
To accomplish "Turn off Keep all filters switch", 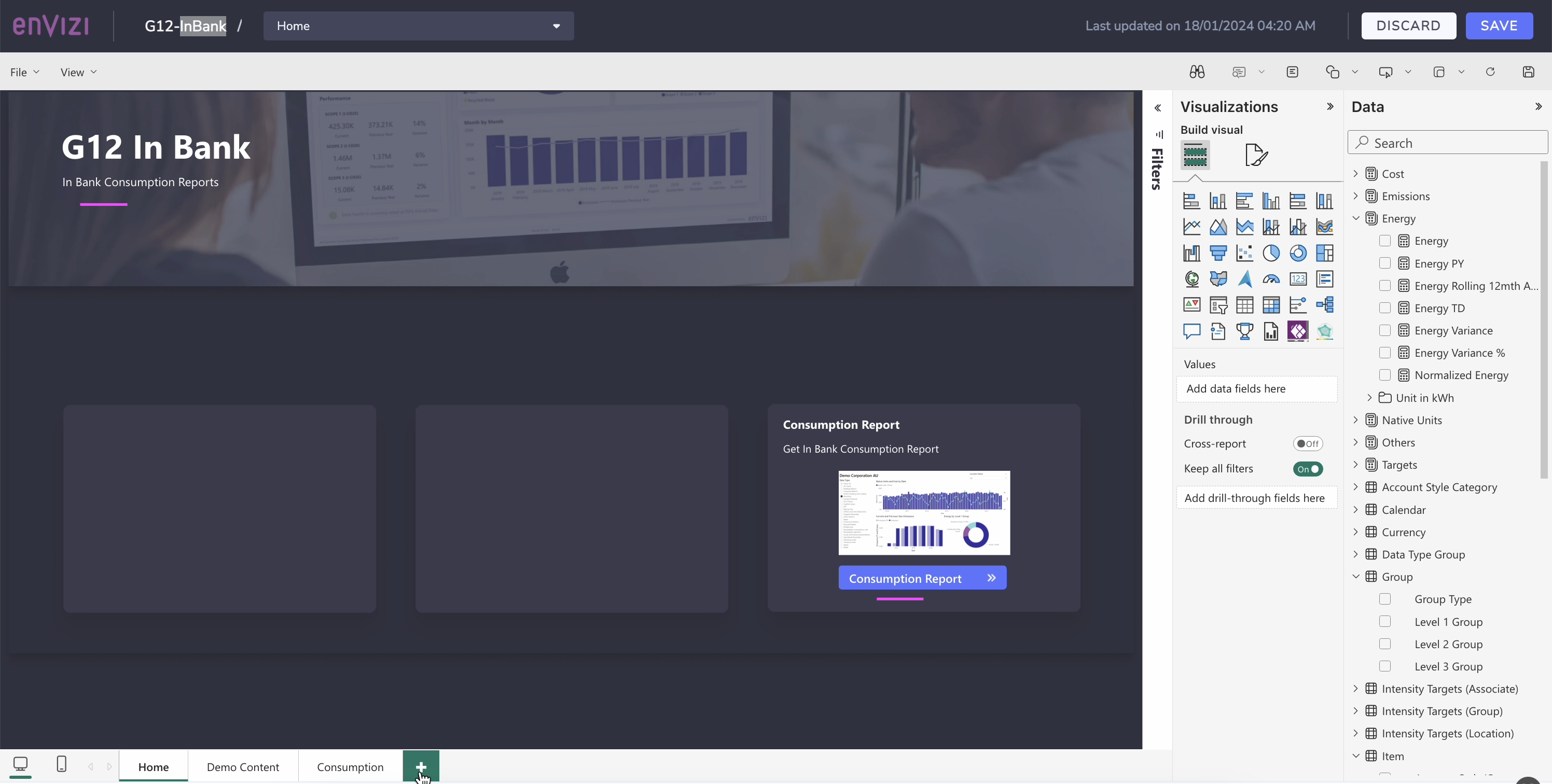I will [1307, 469].
